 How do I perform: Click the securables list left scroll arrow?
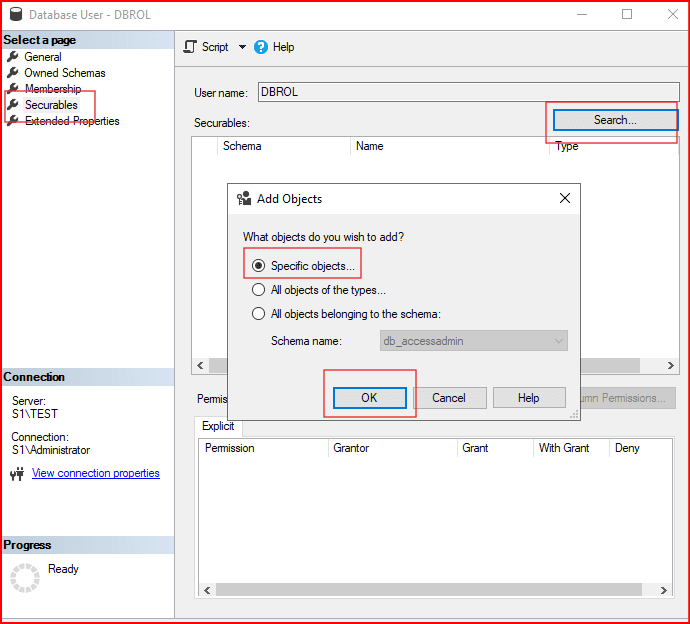click(198, 366)
